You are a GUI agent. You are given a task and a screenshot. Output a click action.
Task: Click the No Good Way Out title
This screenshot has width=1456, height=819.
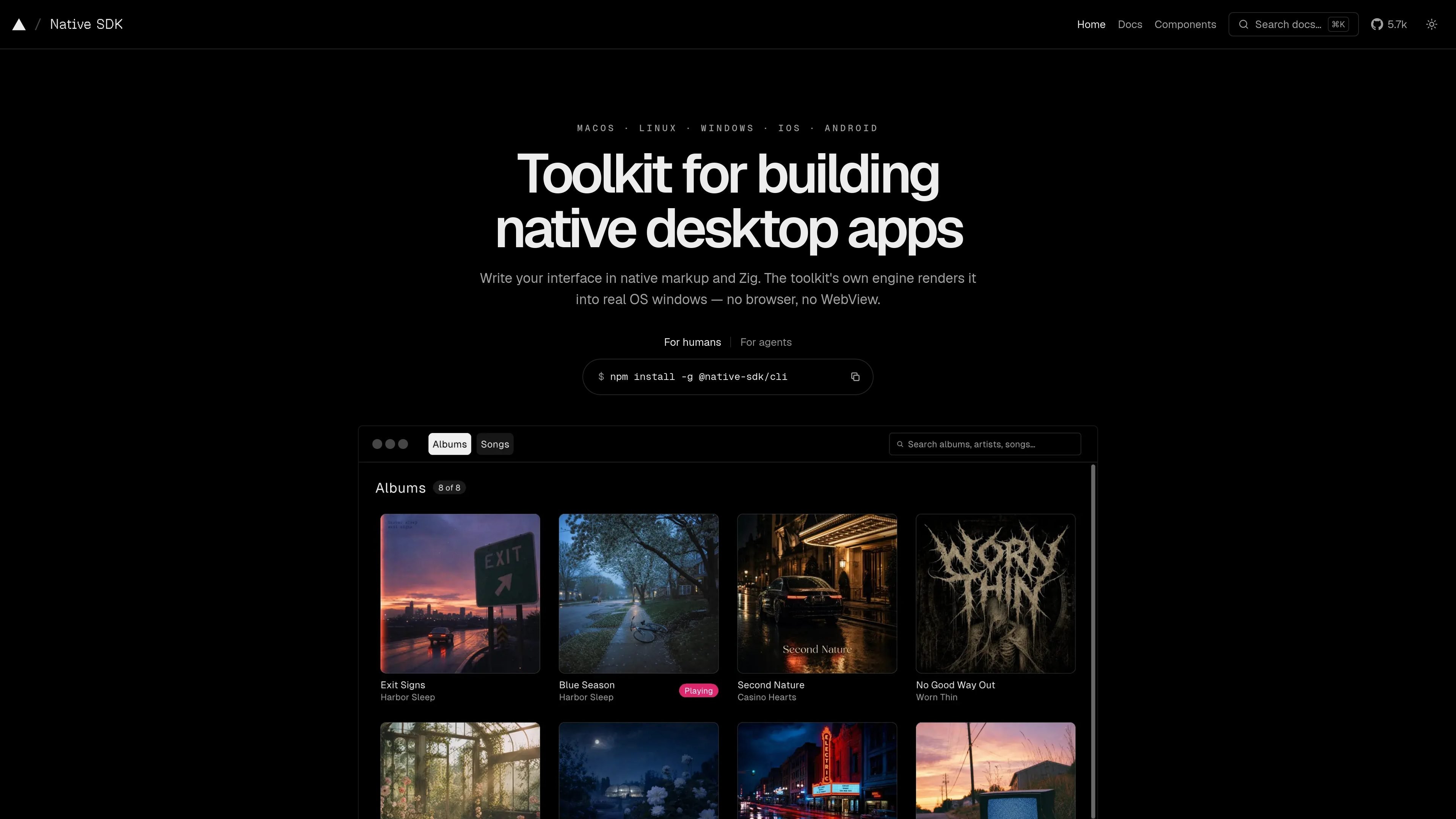[955, 684]
